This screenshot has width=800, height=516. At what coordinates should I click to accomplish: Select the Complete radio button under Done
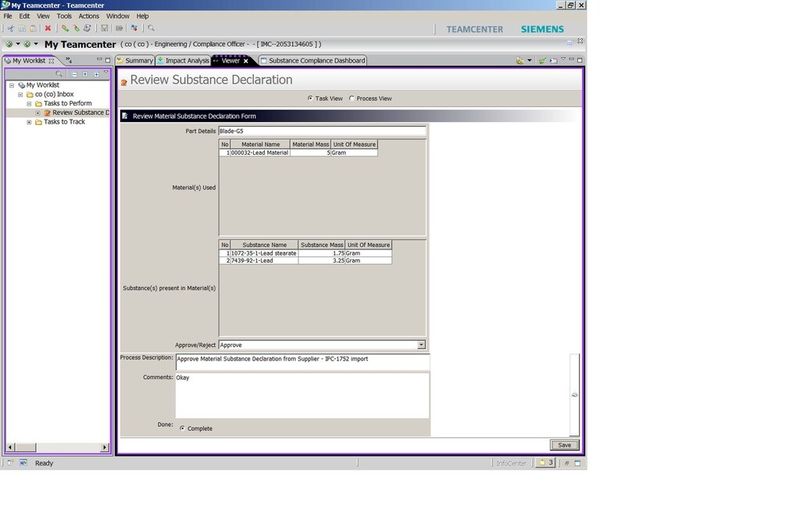pos(182,428)
